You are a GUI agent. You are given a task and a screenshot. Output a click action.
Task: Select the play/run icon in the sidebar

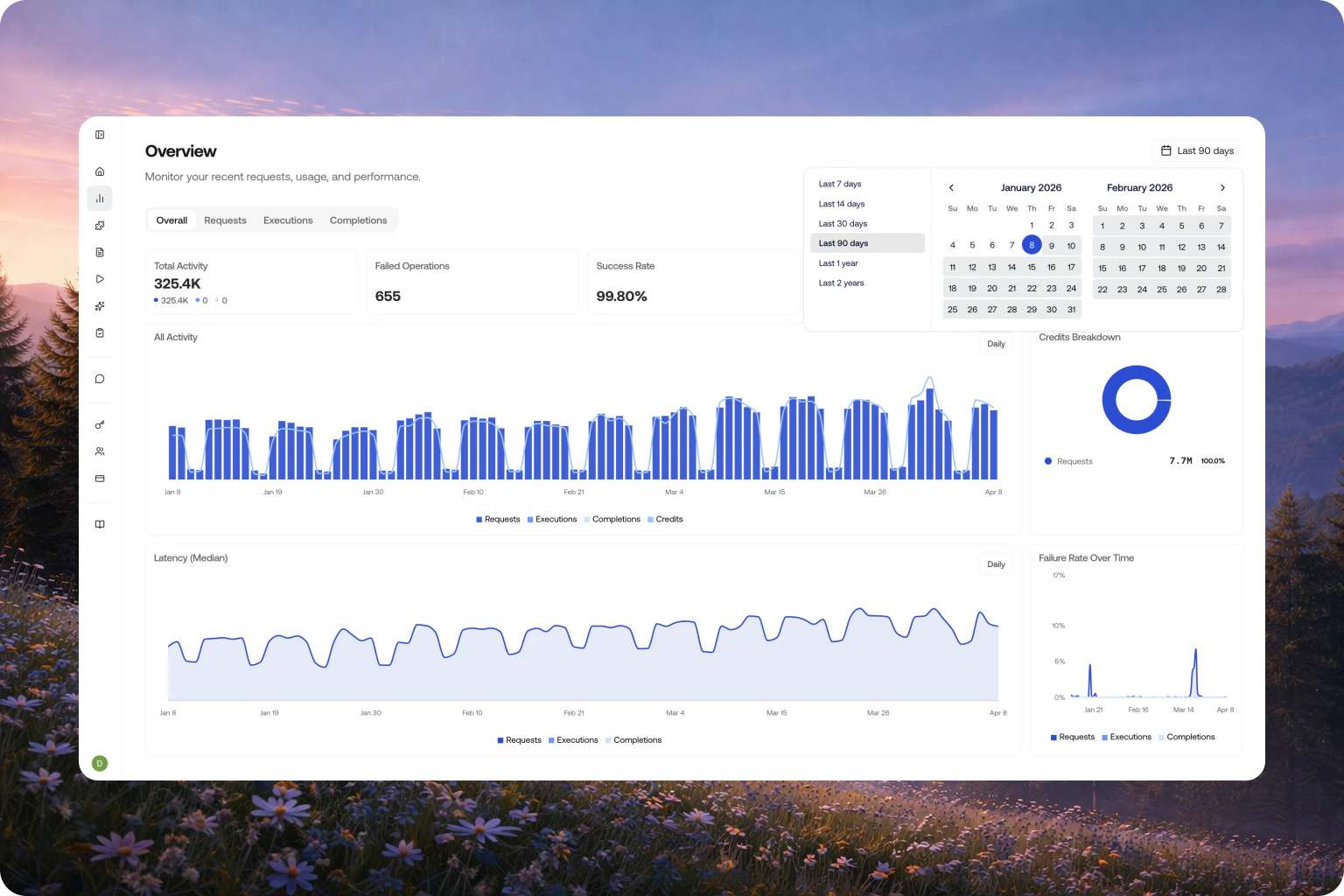100,278
